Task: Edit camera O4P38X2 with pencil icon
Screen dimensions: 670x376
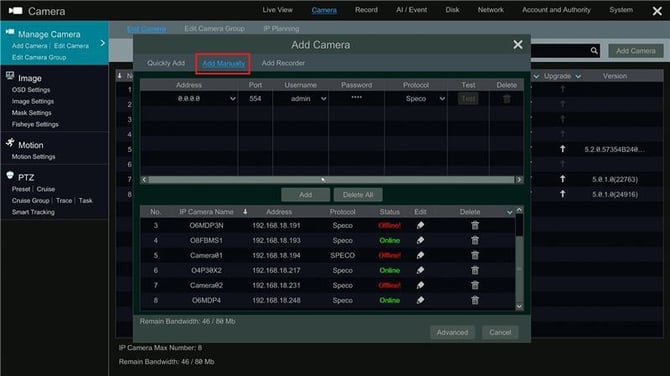Action: click(x=420, y=270)
